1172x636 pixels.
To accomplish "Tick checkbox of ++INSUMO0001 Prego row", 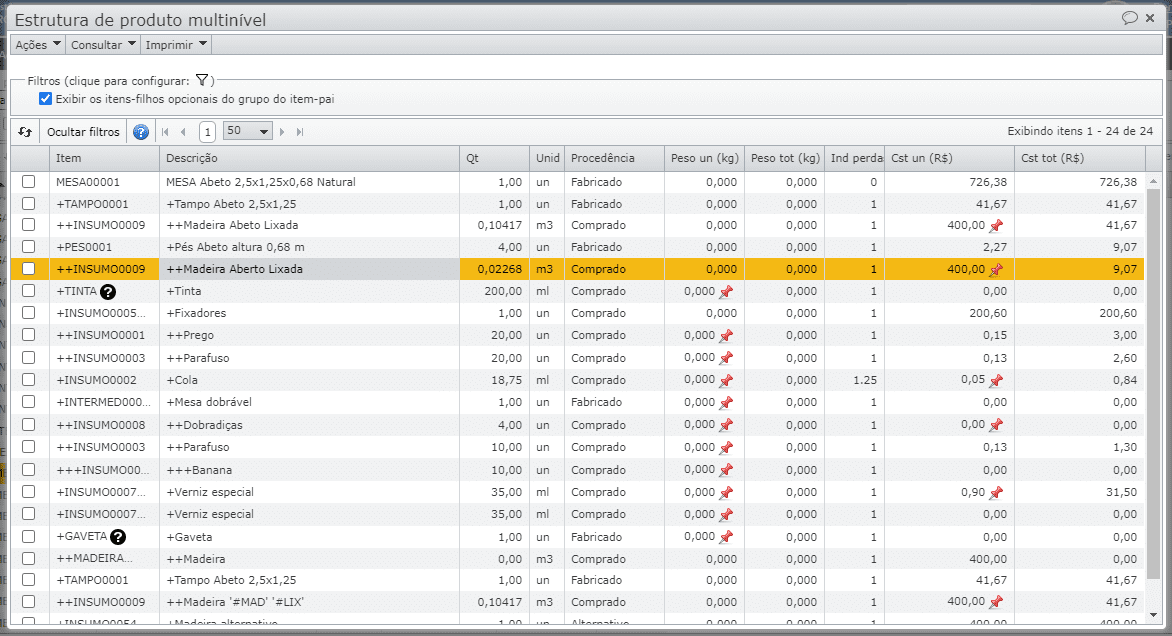I will click(28, 335).
